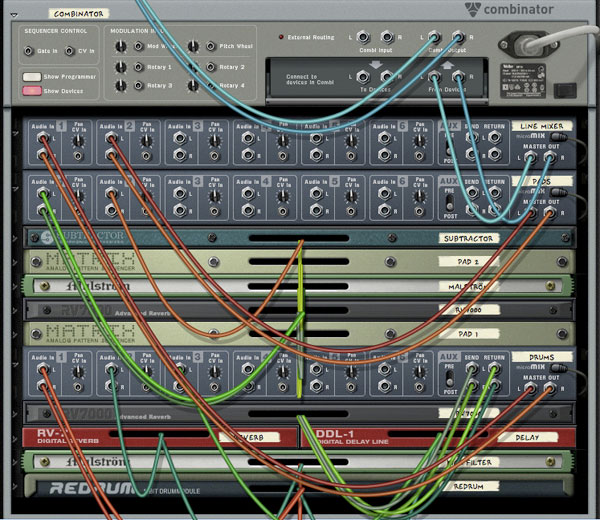The image size is (600, 520).
Task: Expand the Filter Malström fold arrow
Action: click(x=15, y=462)
